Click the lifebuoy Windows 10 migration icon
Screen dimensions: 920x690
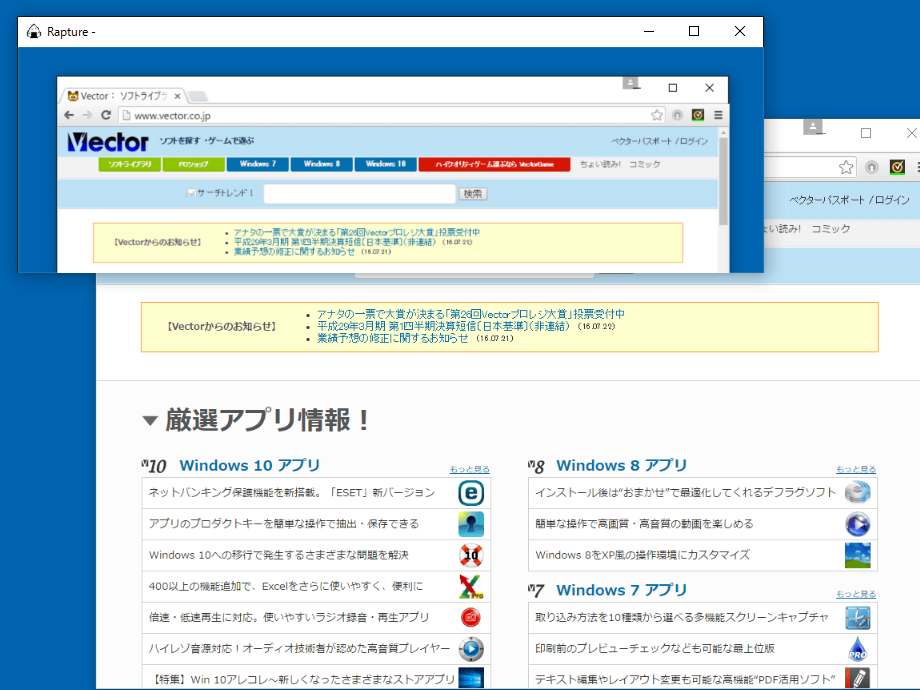pos(471,555)
